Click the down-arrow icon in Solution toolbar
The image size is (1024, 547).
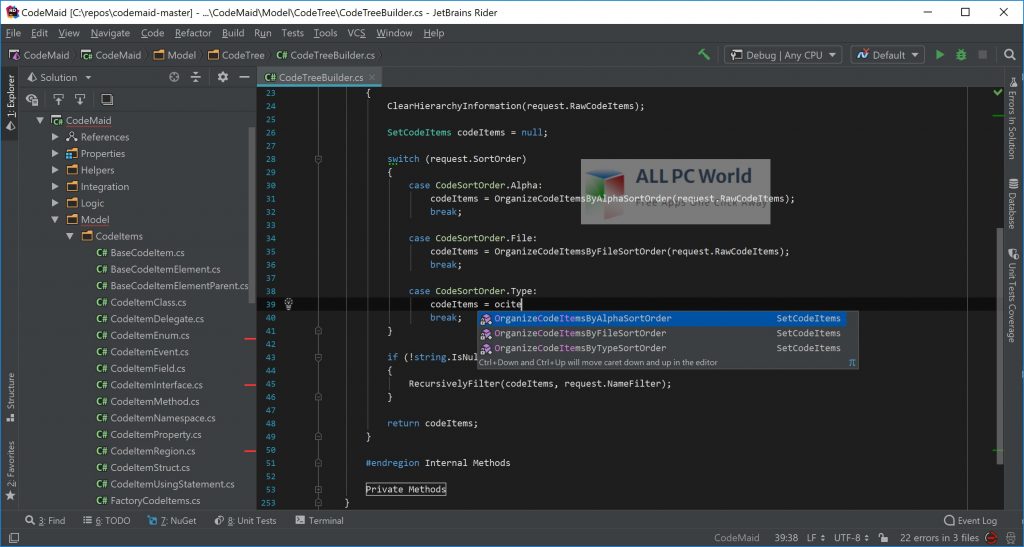coord(80,99)
